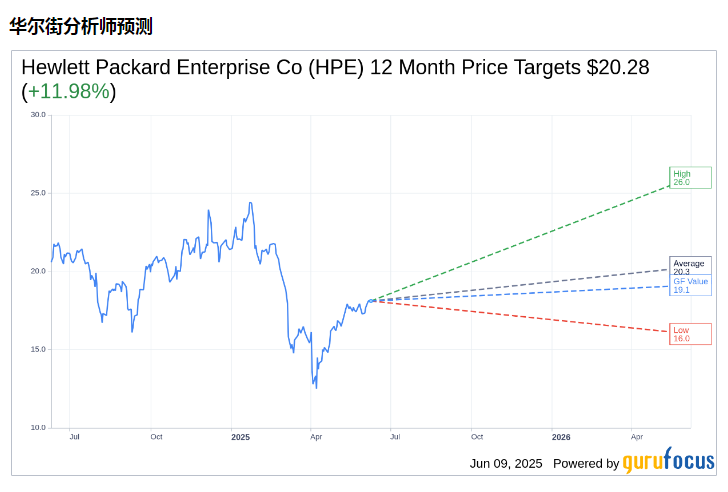Click the 30.0 y-axis label

pos(38,115)
